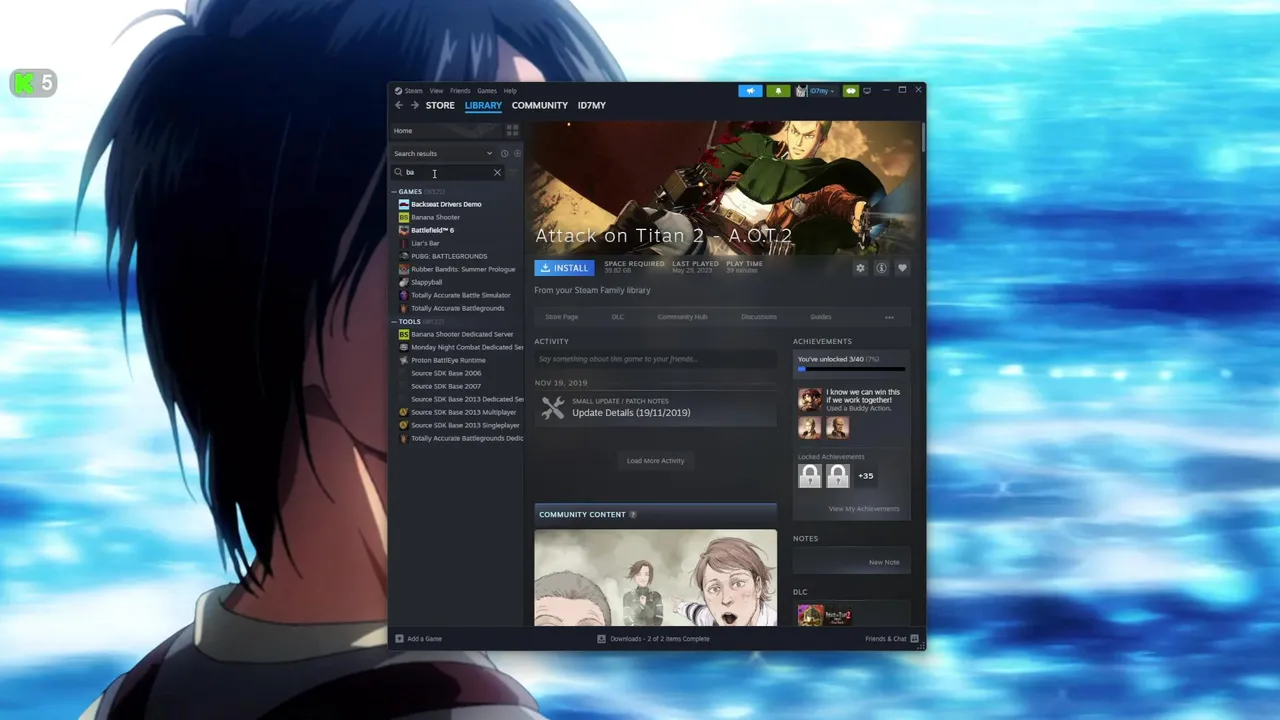Open the View menu

click(x=436, y=91)
